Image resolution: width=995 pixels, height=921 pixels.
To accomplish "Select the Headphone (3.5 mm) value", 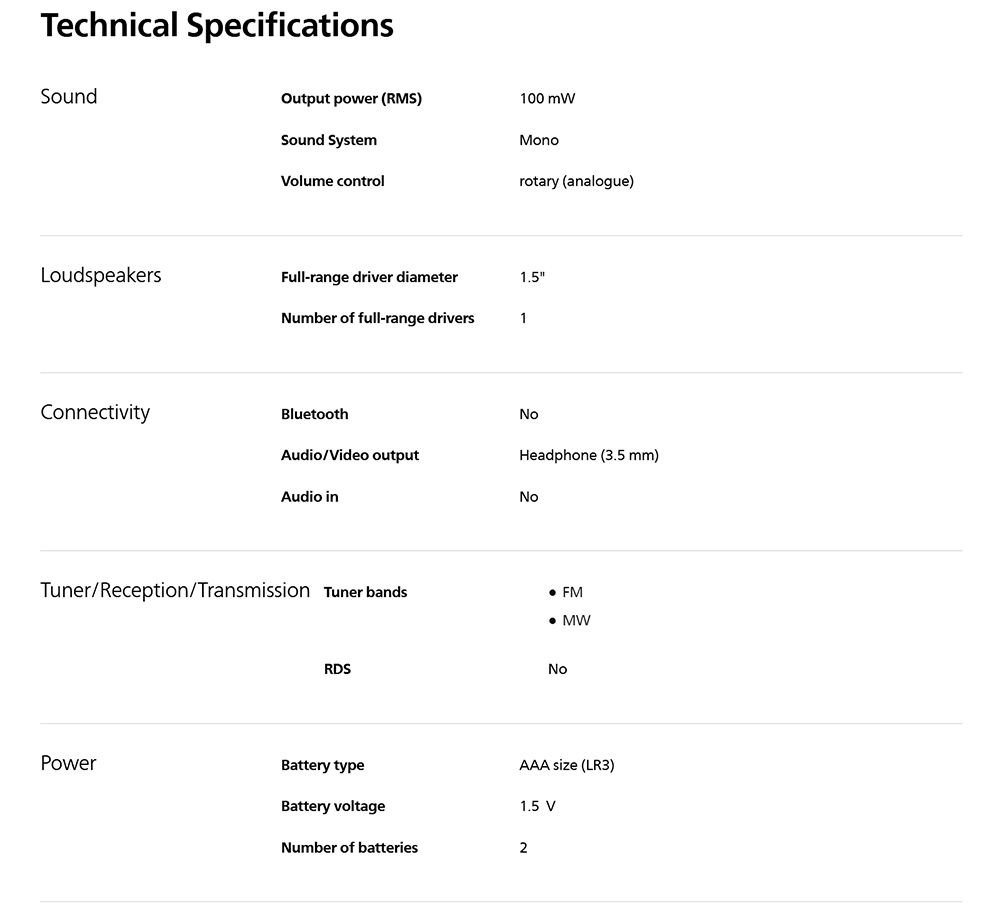I will (x=588, y=455).
